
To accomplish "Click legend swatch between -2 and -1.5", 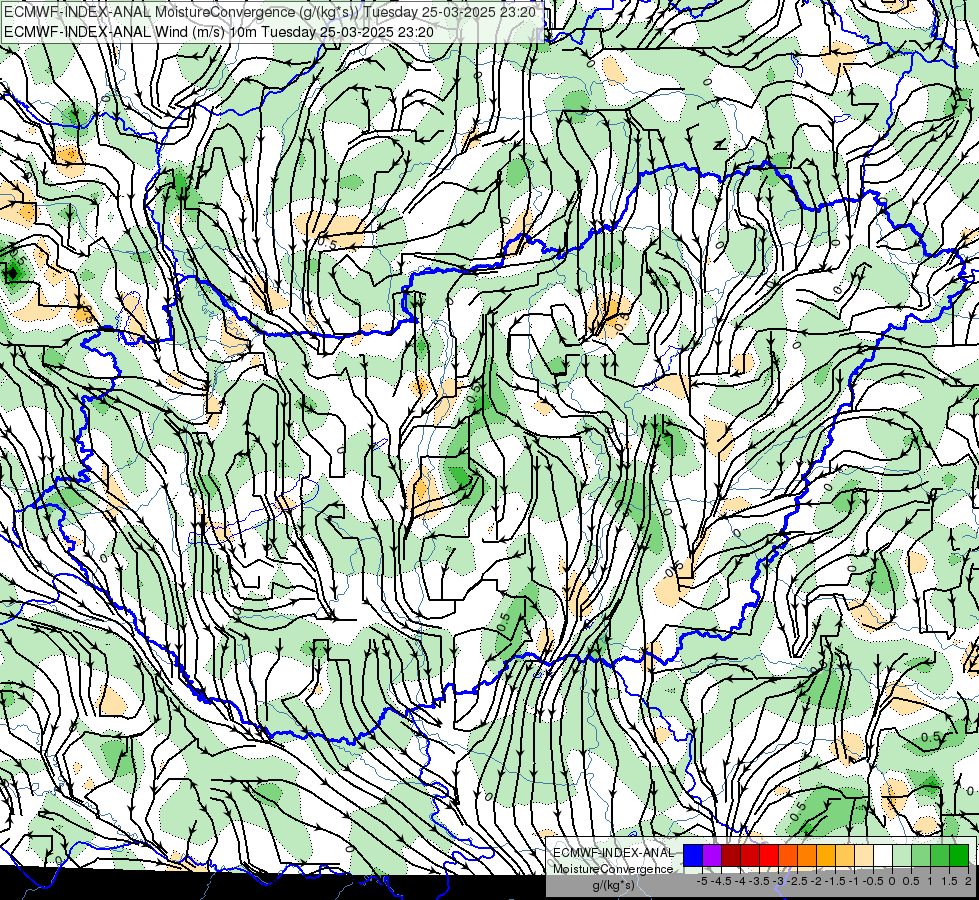I will tap(825, 855).
